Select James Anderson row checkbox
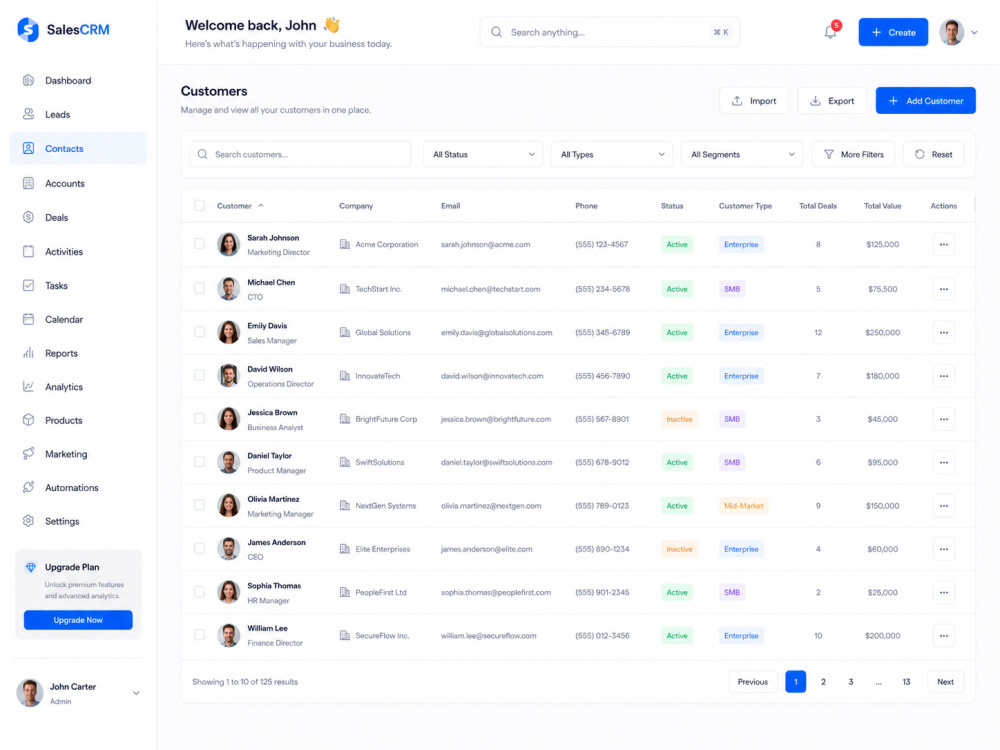 200,548
